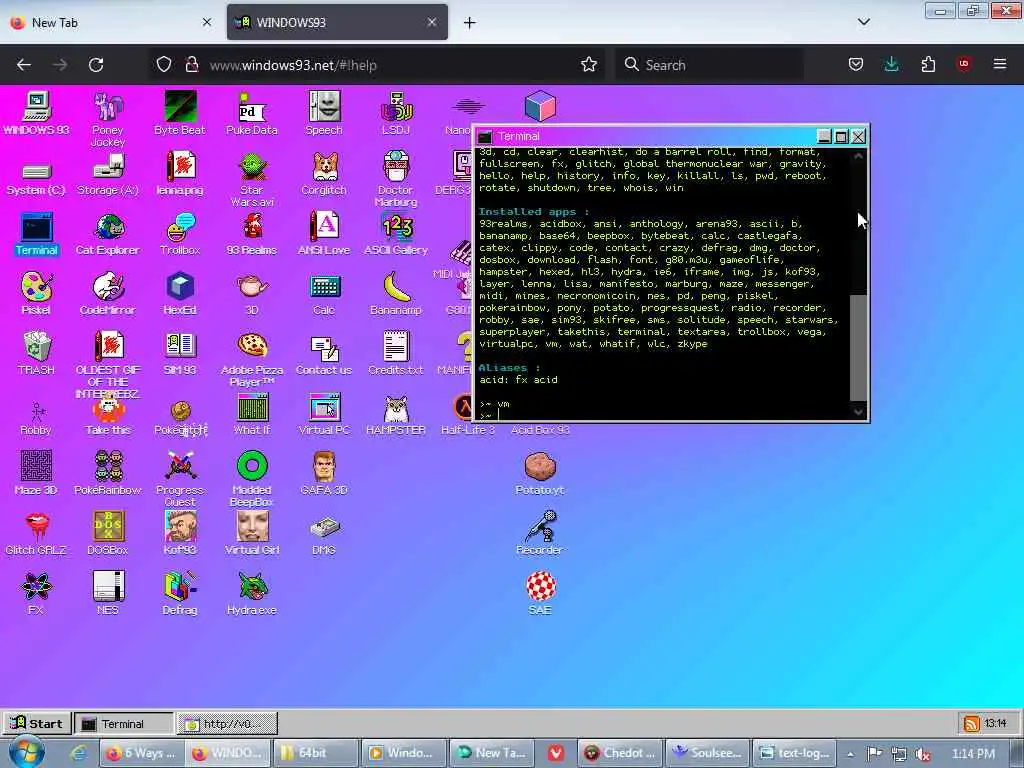Click Terminal scrollbar down arrow
Viewport: 1024px width, 768px height.
click(x=858, y=411)
